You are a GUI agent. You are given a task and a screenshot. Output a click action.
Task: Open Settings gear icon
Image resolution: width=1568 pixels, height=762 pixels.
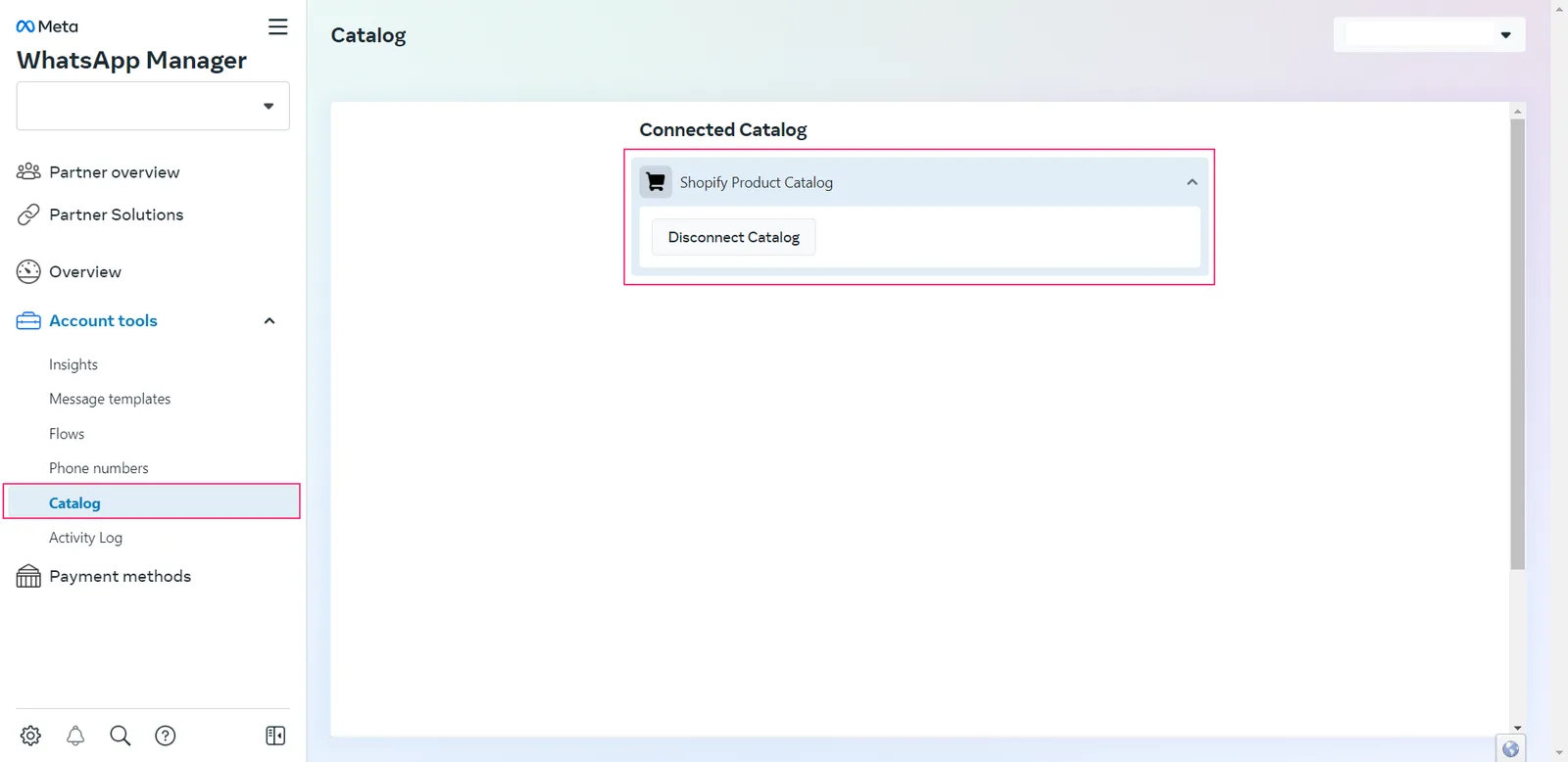tap(30, 736)
